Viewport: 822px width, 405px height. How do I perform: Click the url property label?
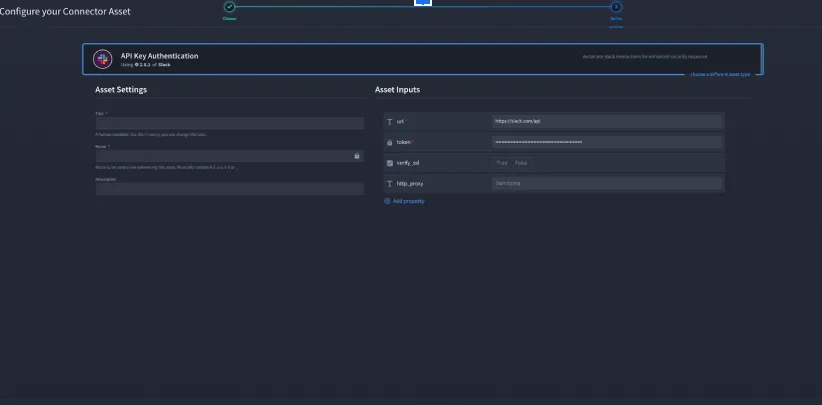[x=400, y=122]
